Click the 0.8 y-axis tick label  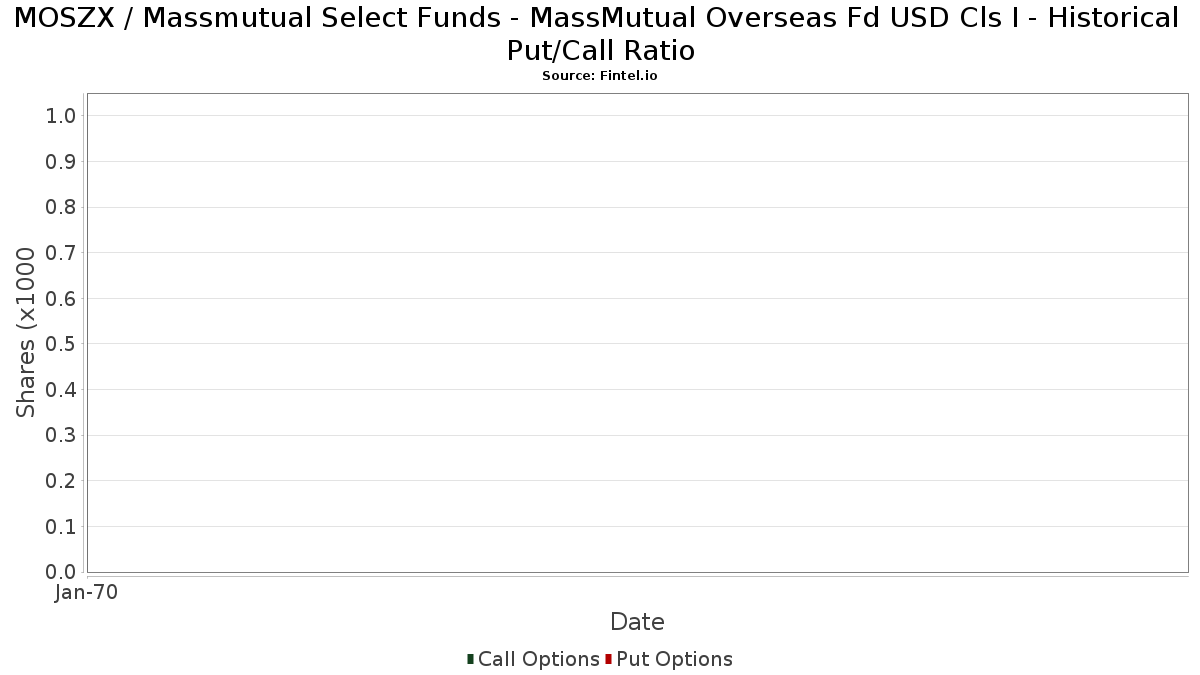point(61,207)
